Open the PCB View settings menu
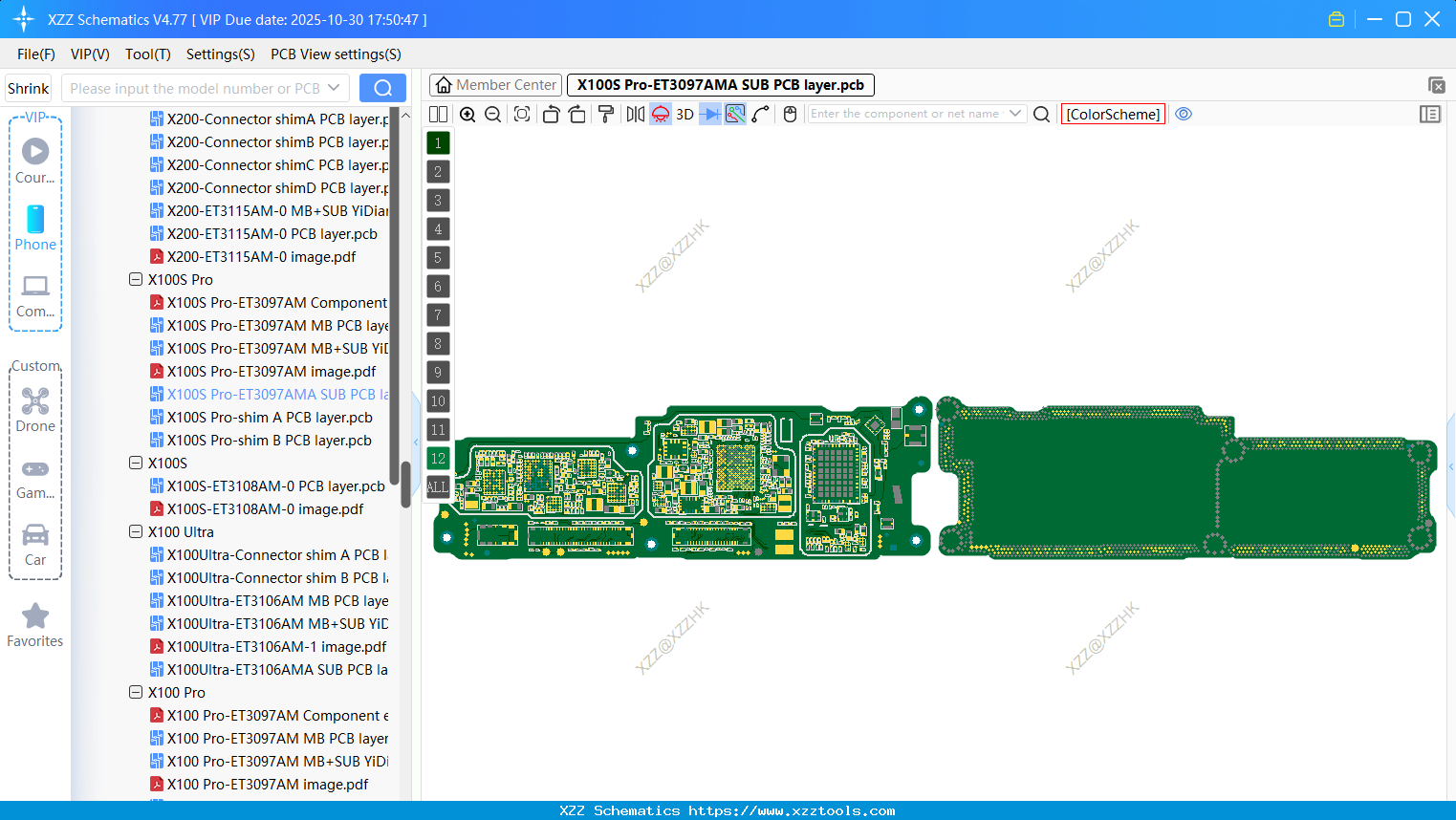 [335, 54]
